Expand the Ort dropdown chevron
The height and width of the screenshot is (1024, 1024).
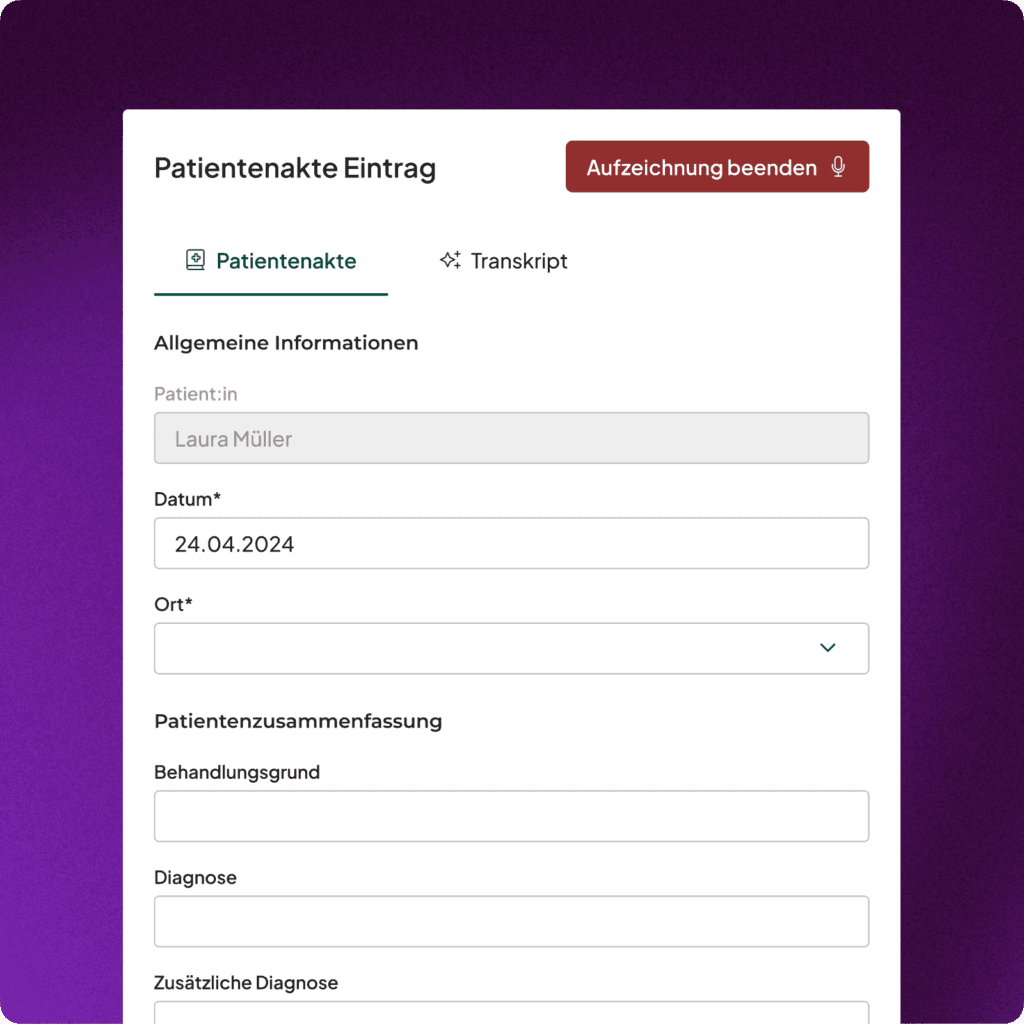827,648
